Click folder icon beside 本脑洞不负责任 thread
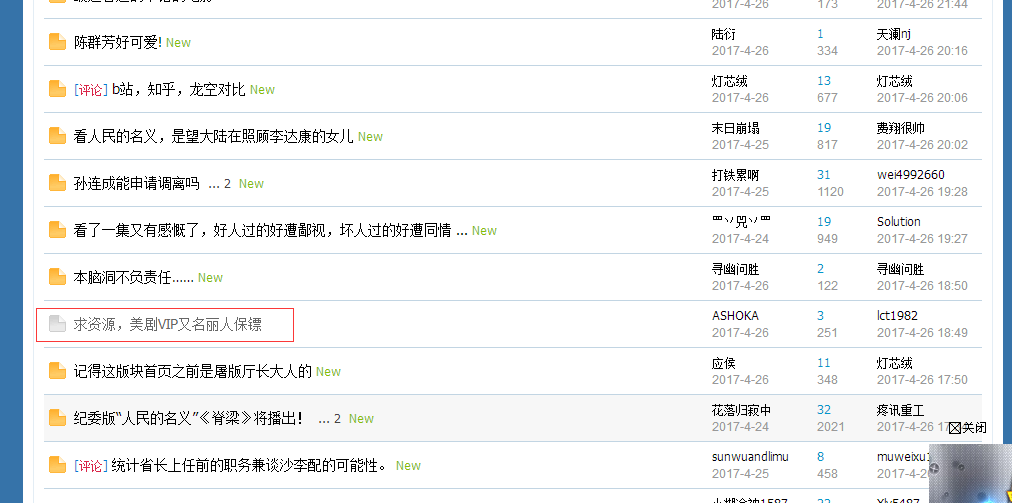The width and height of the screenshot is (1012, 503). tap(57, 278)
